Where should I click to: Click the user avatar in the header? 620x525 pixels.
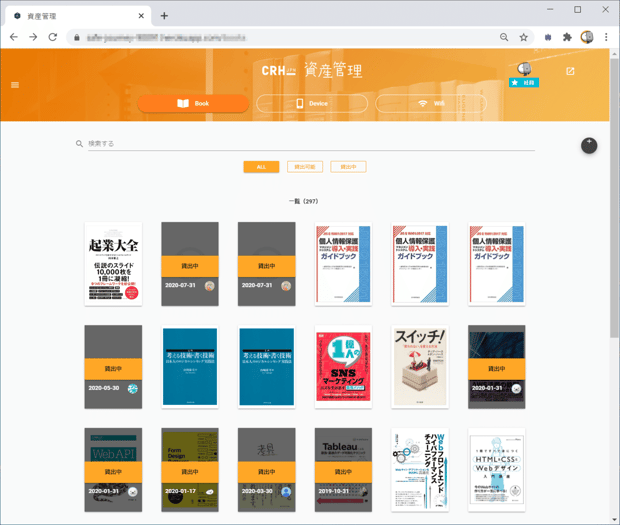tap(524, 69)
